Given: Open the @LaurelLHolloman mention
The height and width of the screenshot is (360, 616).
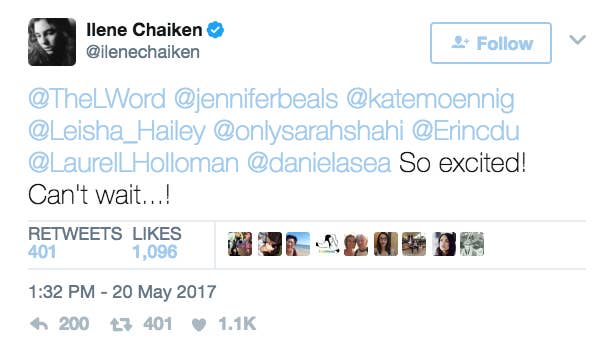Looking at the screenshot, I should [133, 163].
